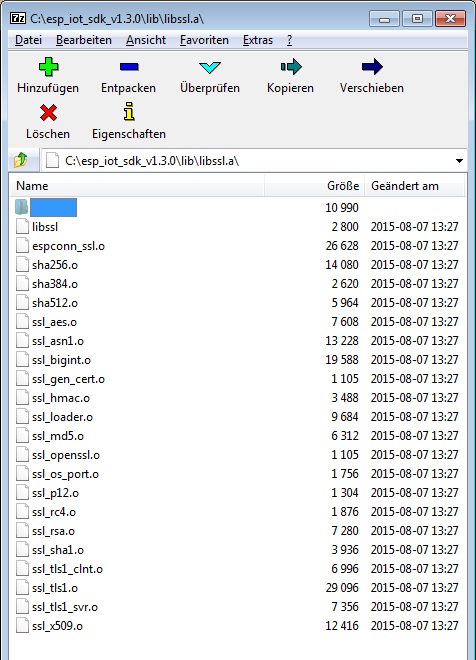Image resolution: width=476 pixels, height=660 pixels.
Task: Close the 7-Zip window
Action: coord(450,19)
